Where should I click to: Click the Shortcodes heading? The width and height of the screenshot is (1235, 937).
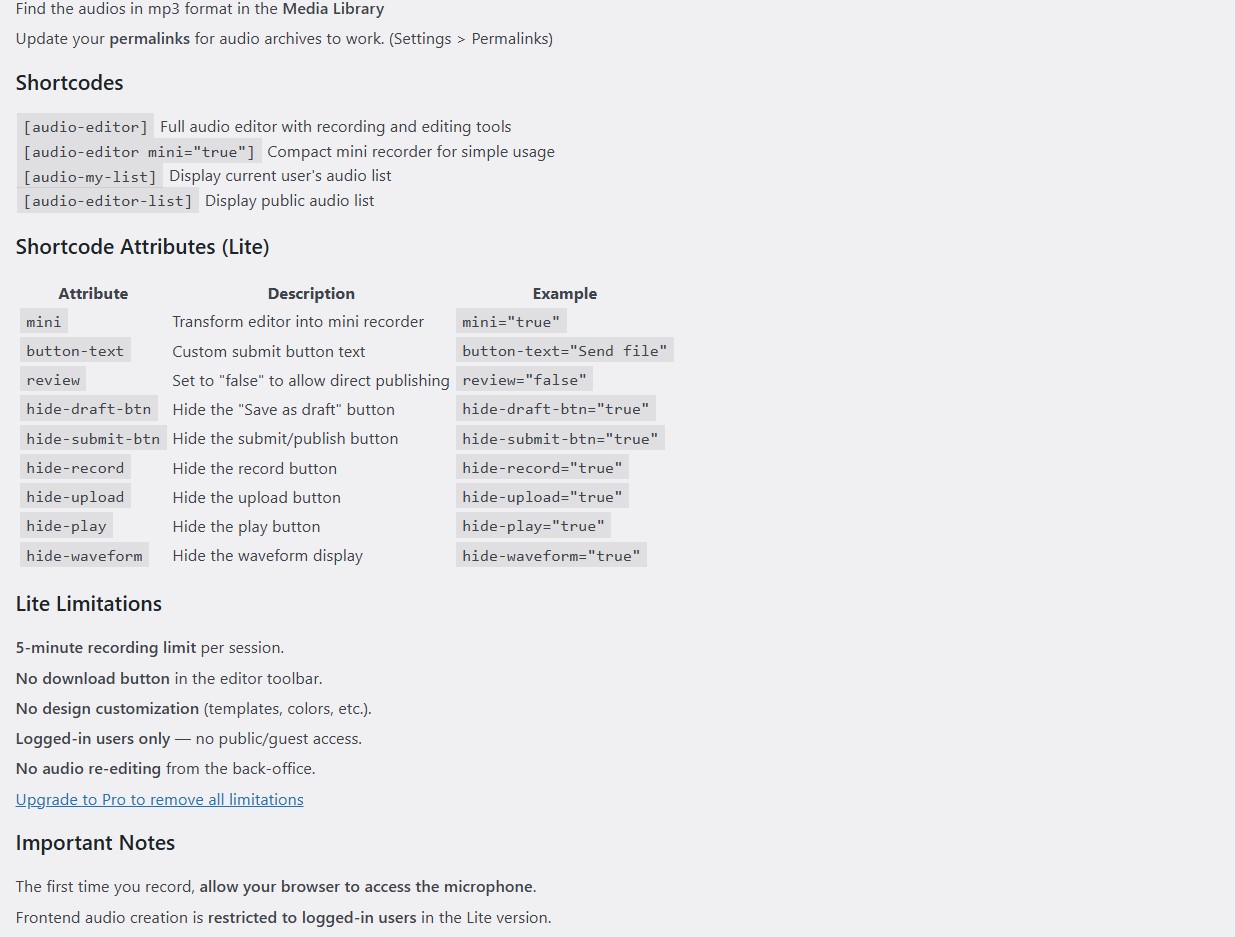(x=69, y=83)
